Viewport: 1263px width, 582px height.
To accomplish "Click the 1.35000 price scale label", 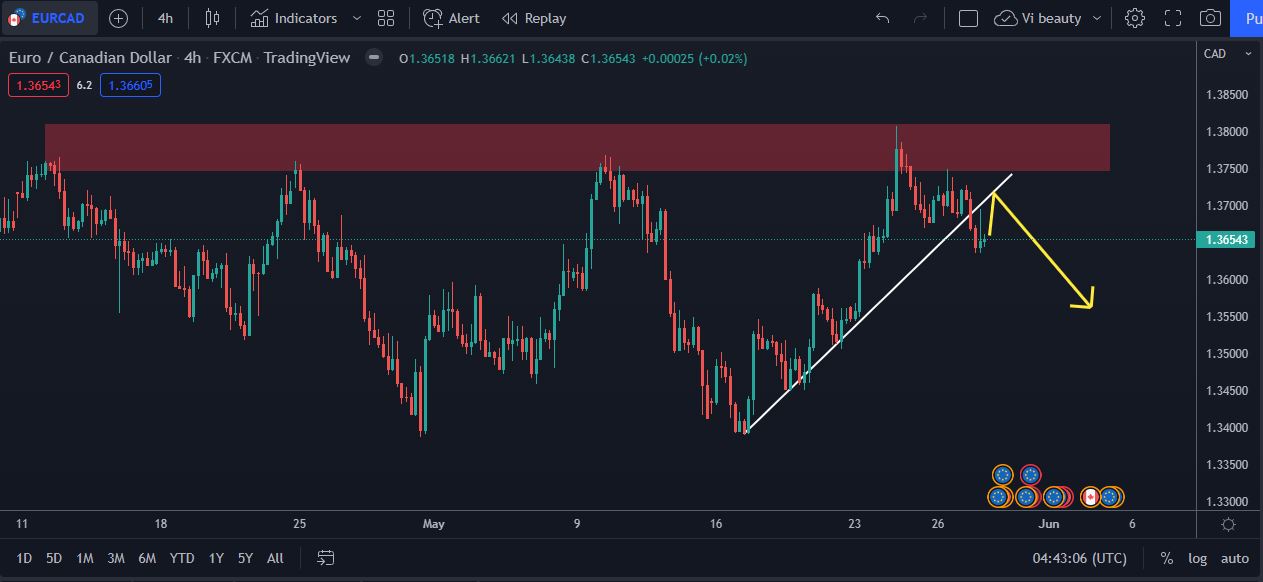I will [x=1226, y=354].
